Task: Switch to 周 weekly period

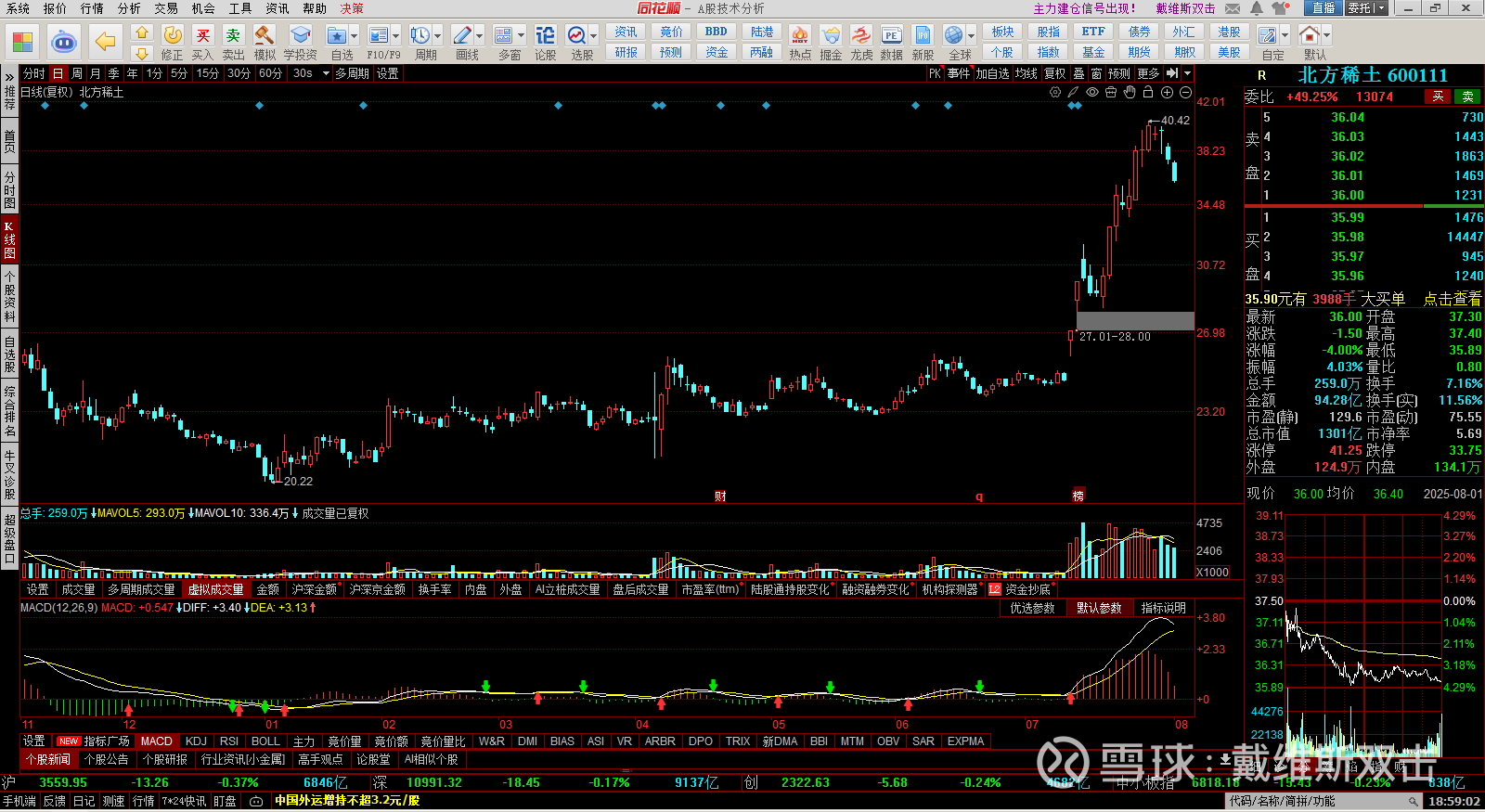Action: point(77,73)
